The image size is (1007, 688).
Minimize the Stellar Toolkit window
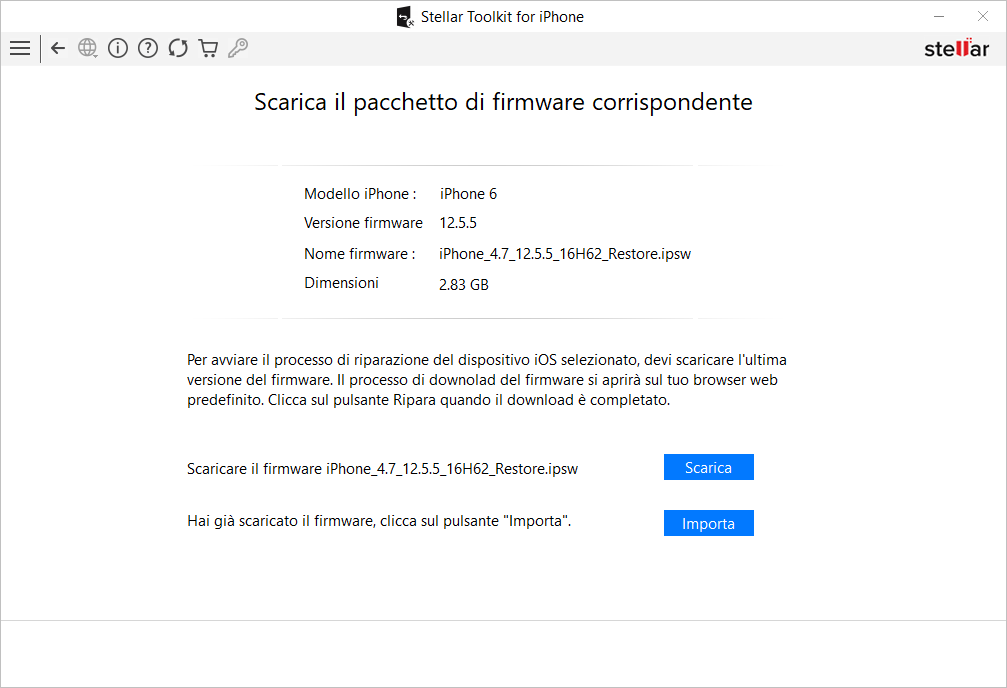tap(939, 16)
